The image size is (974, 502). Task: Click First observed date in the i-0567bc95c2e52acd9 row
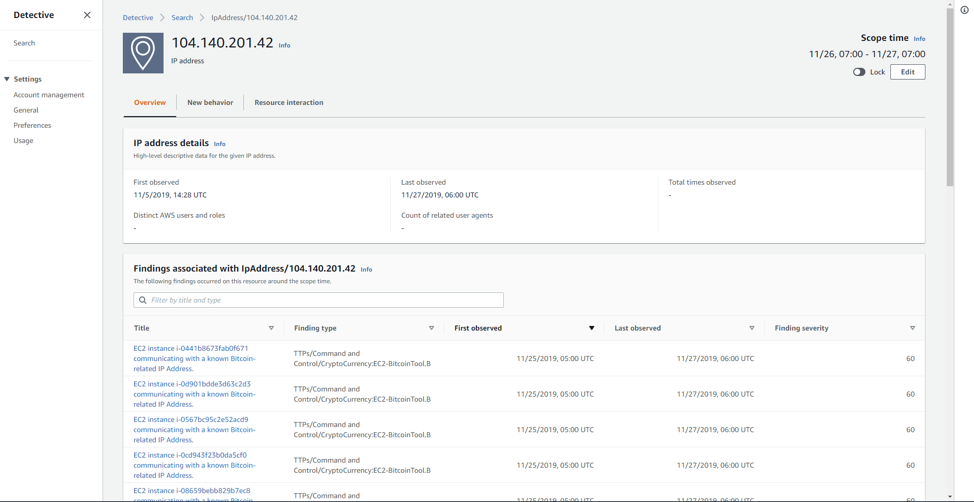(555, 429)
